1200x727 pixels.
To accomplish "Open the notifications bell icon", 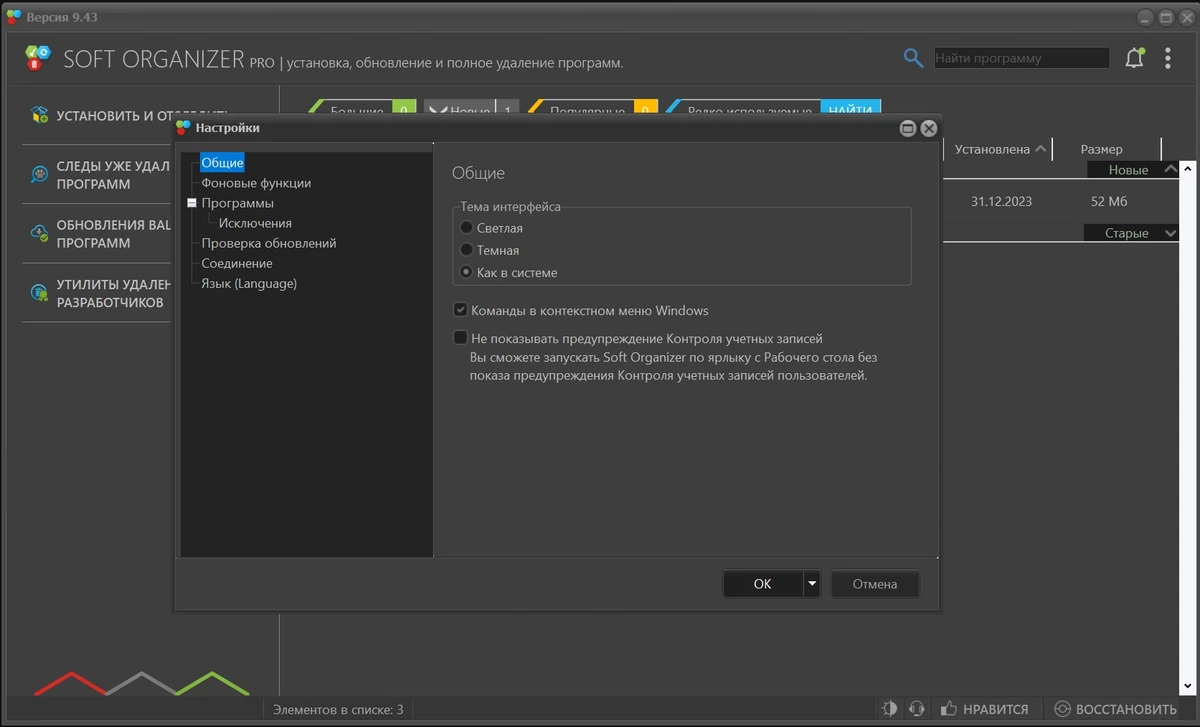I will pyautogui.click(x=1134, y=58).
